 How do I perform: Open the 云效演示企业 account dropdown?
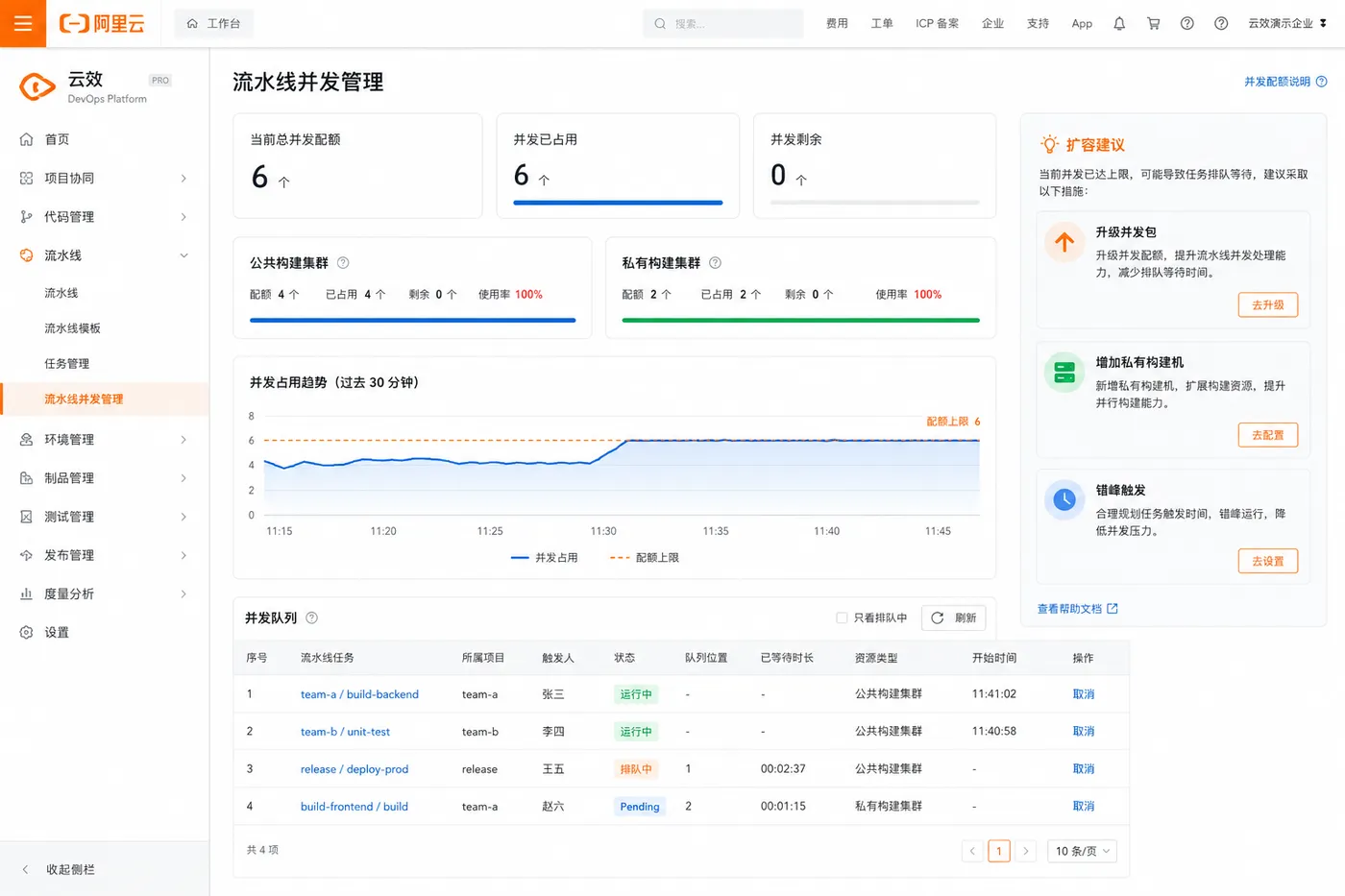pyautogui.click(x=1287, y=24)
